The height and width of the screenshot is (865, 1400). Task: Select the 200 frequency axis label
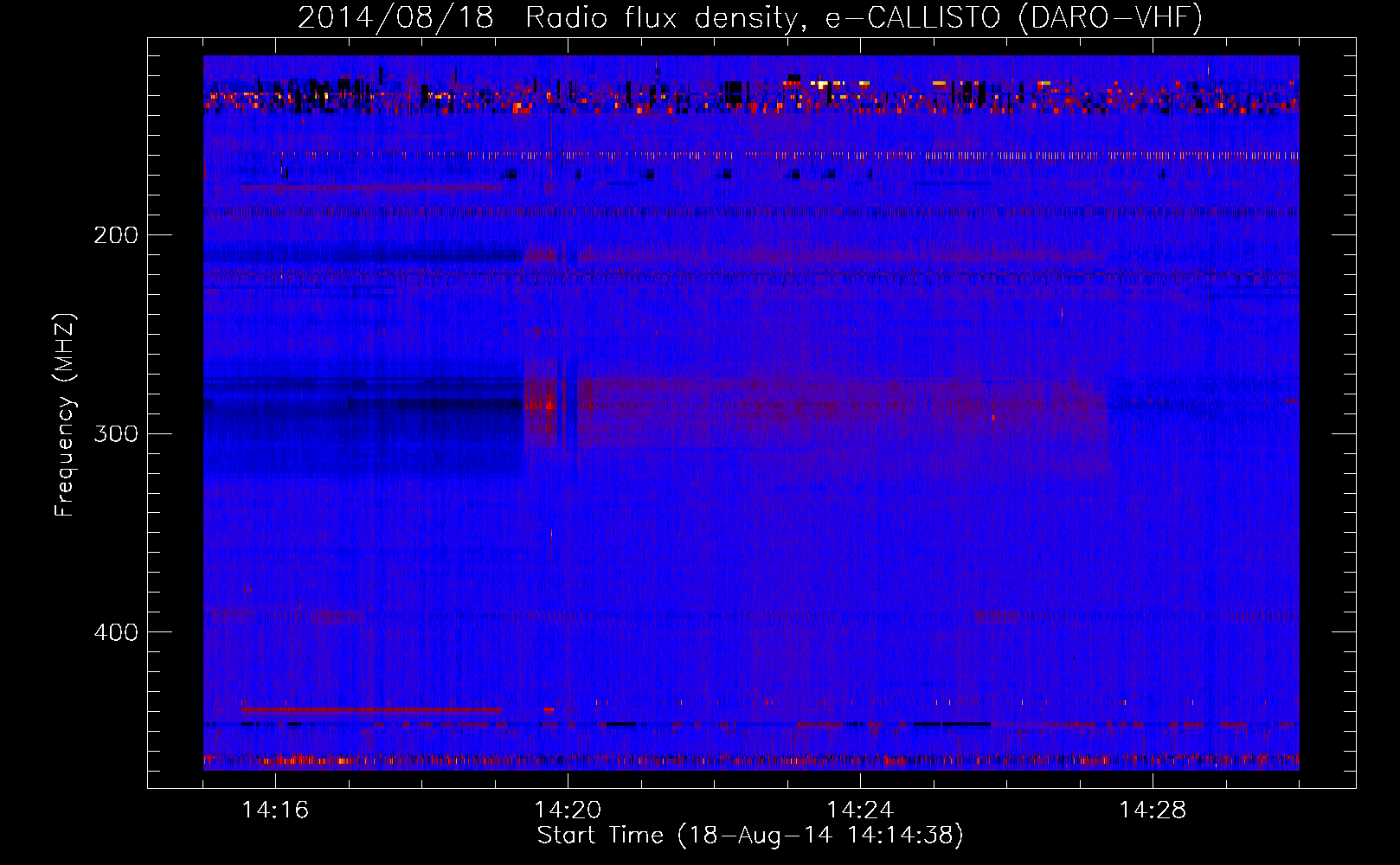[x=116, y=235]
